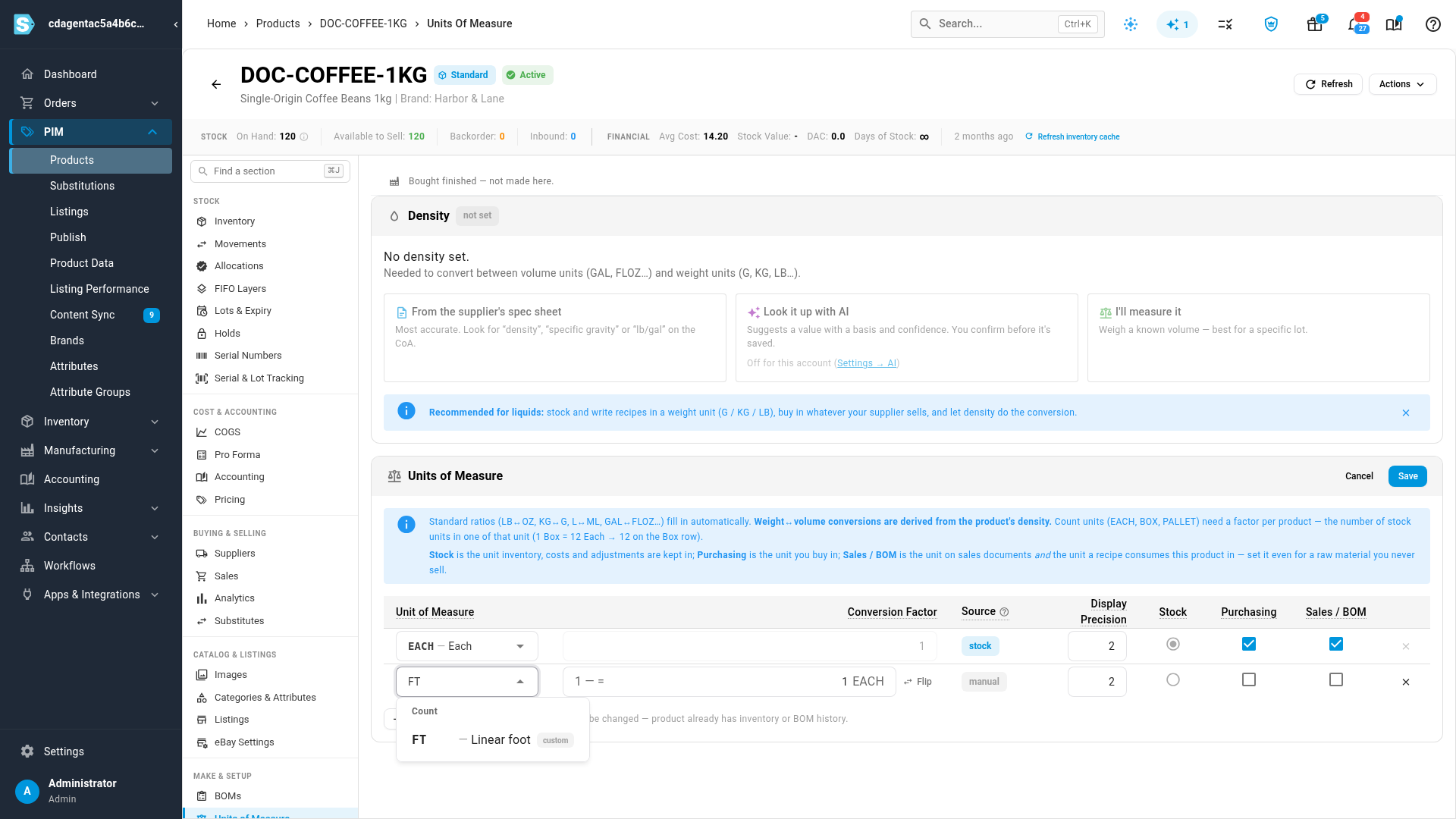Open Settings gear in the sidebar
Image resolution: width=1456 pixels, height=819 pixels.
pyautogui.click(x=27, y=751)
